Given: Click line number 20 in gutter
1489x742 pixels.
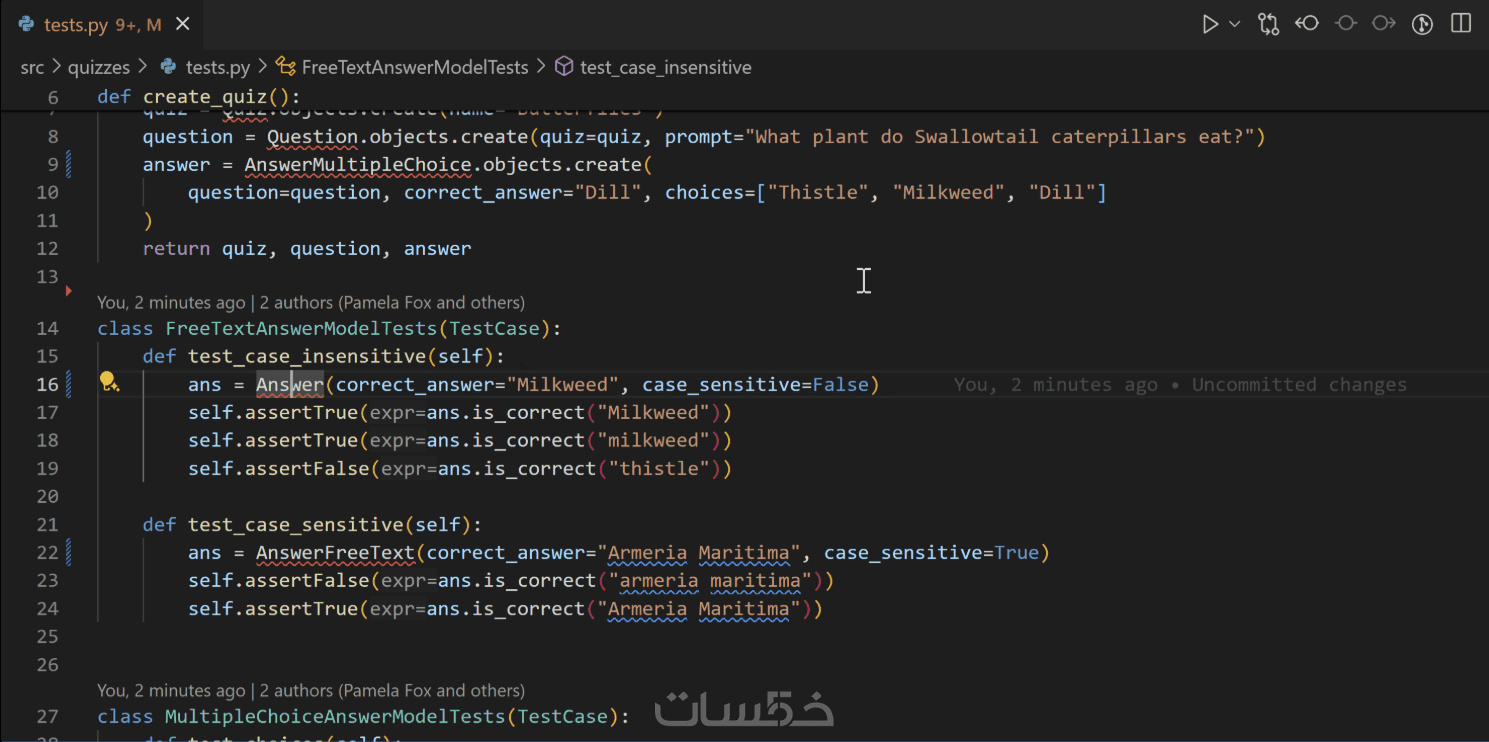Looking at the screenshot, I should pos(47,496).
